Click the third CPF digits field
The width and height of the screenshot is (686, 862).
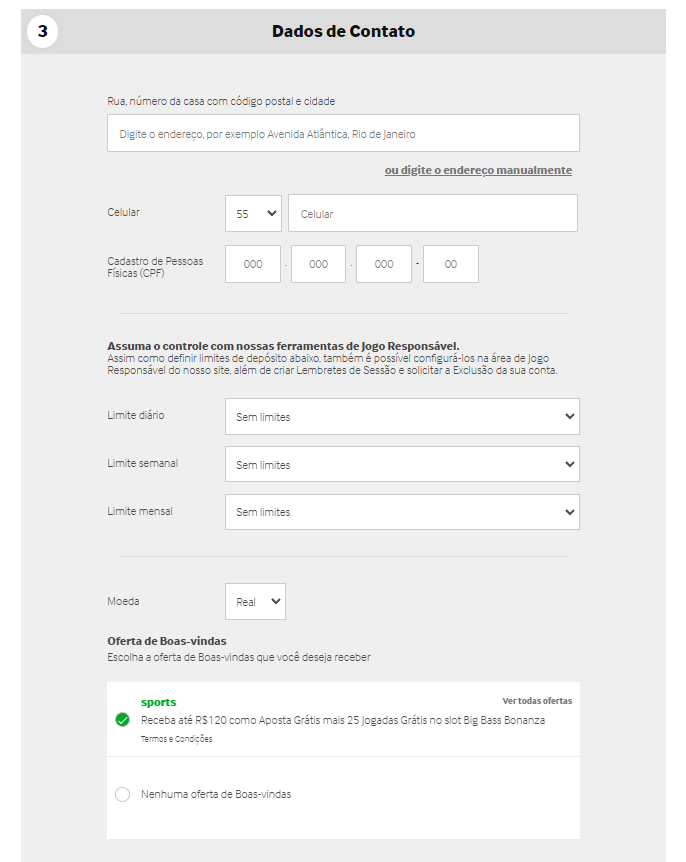tap(384, 264)
